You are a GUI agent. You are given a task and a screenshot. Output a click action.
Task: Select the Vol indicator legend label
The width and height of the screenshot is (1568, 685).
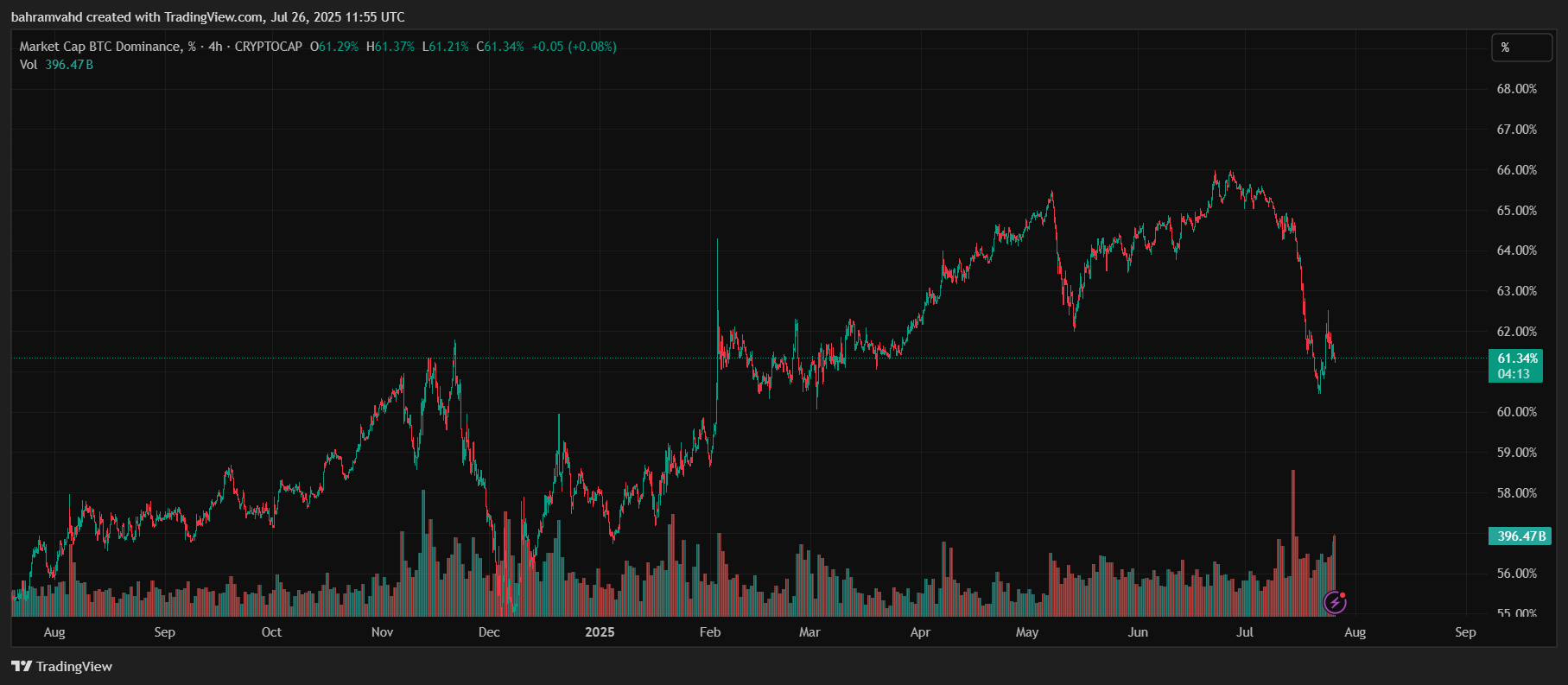(x=29, y=65)
